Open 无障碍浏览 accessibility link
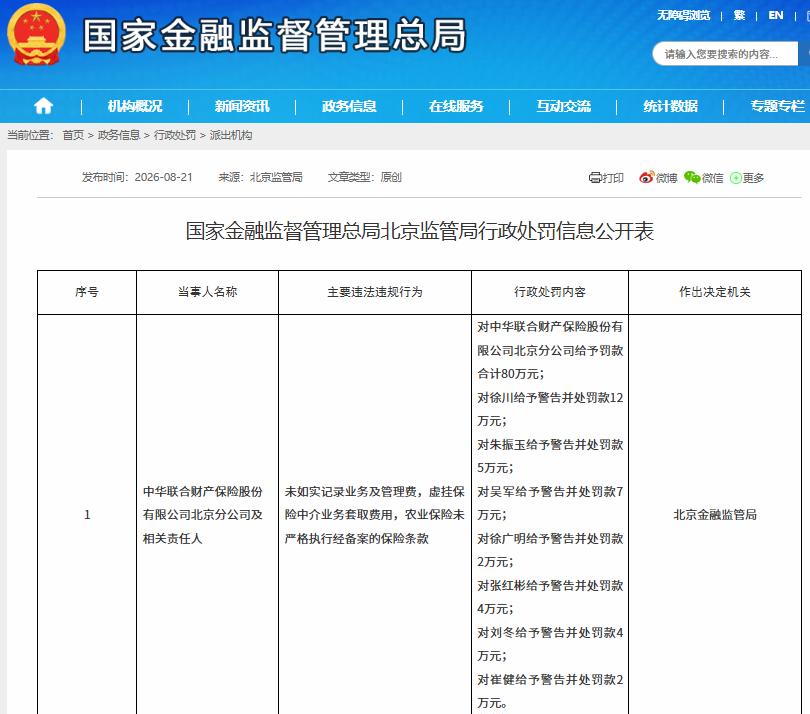Viewport: 810px width, 714px height. [683, 15]
